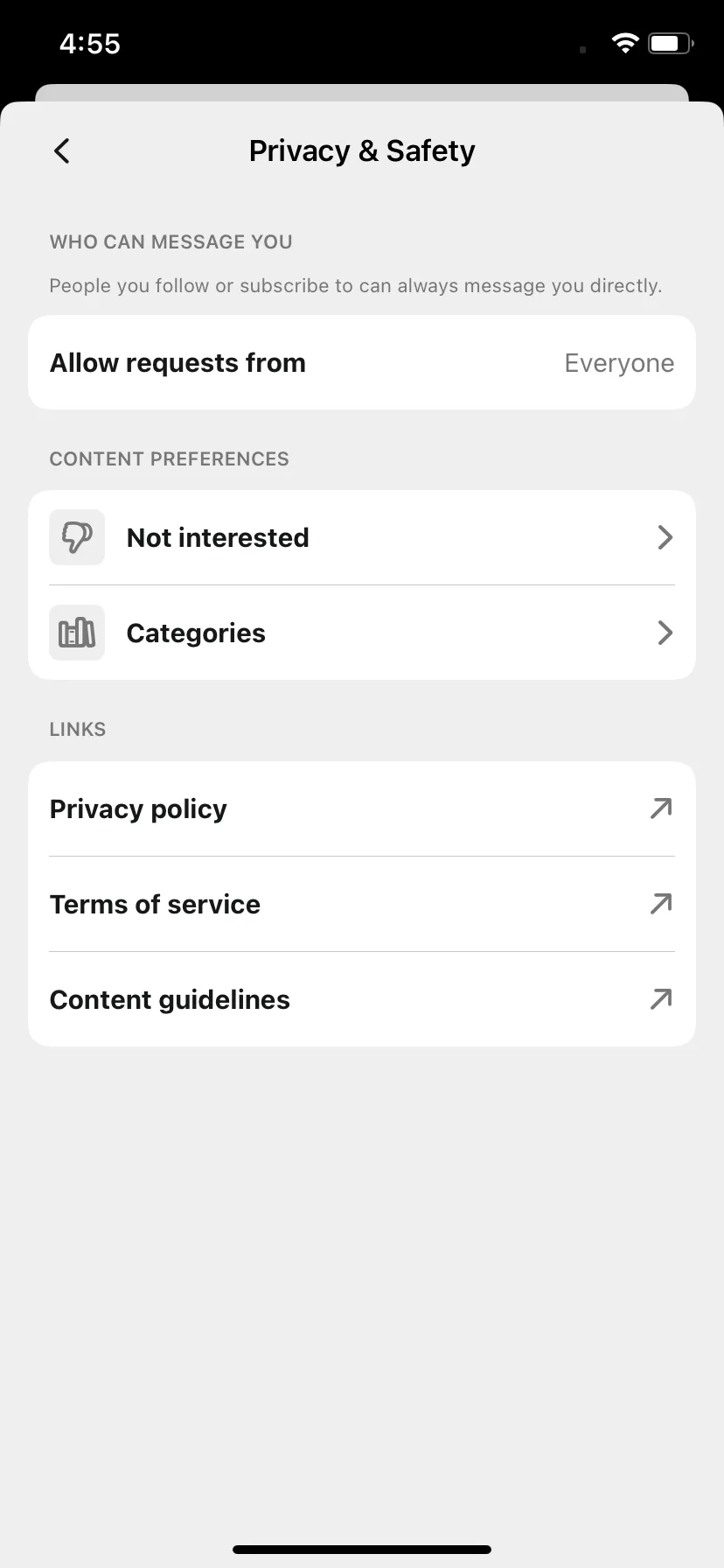Open the Terms of service link
The height and width of the screenshot is (1568, 724).
pyautogui.click(x=362, y=904)
